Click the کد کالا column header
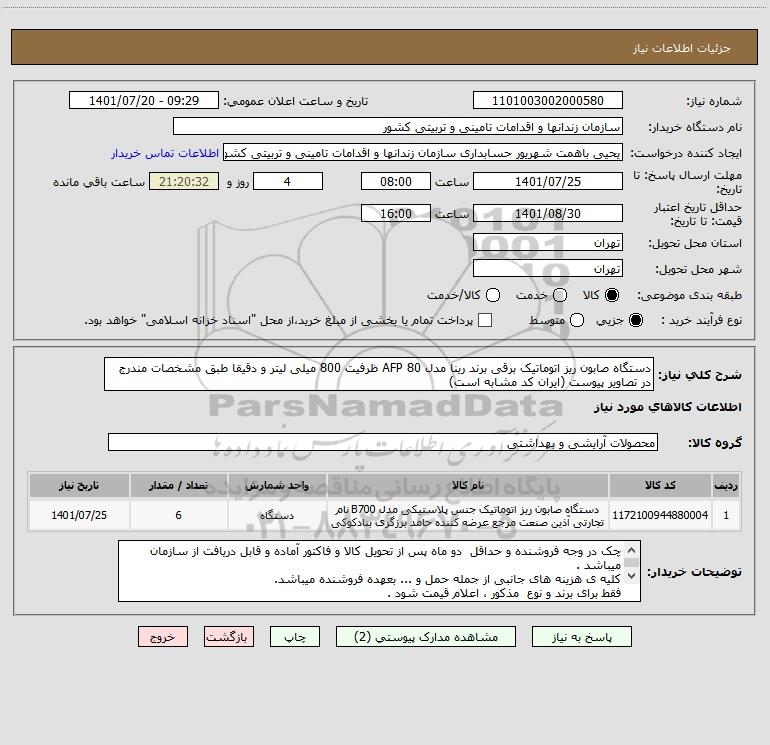 pyautogui.click(x=660, y=485)
